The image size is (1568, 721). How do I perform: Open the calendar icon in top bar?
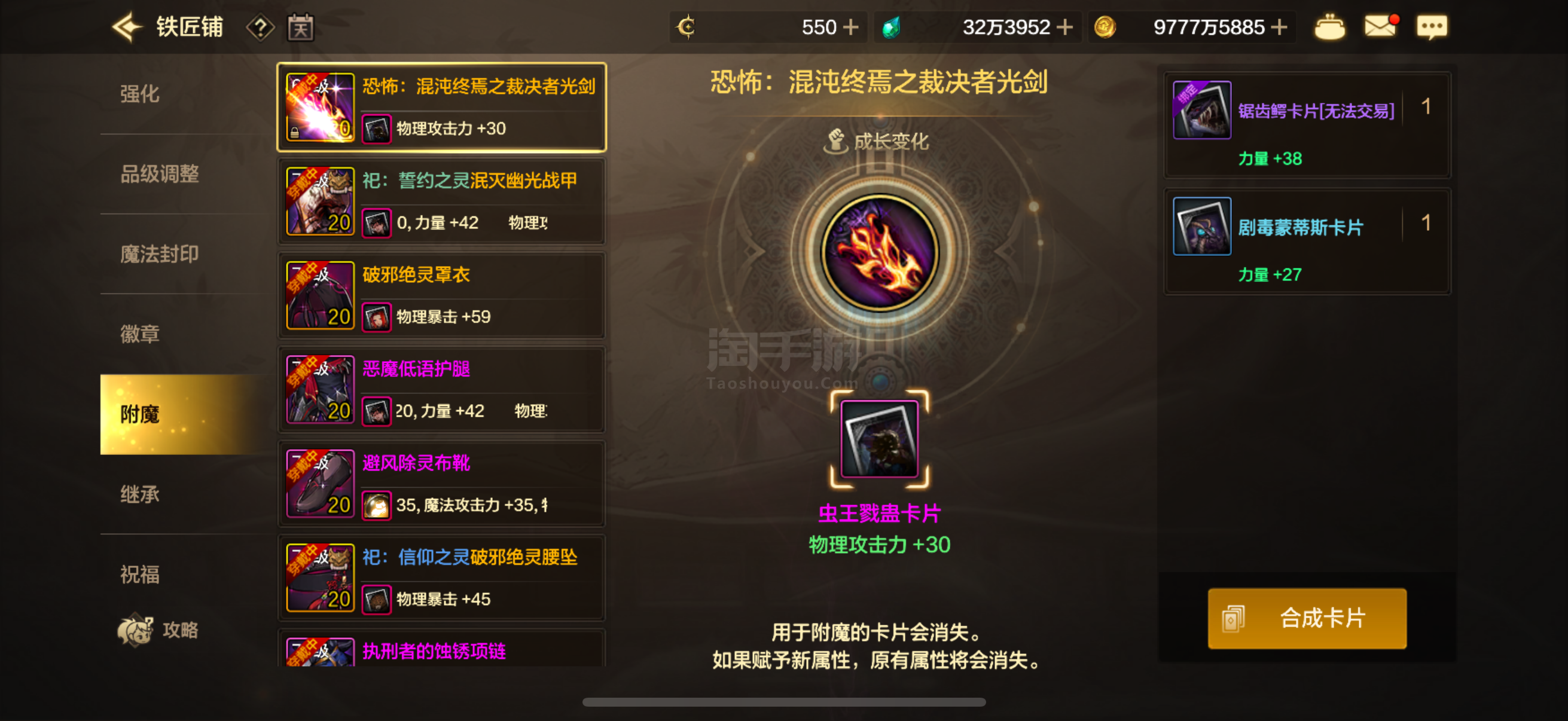(301, 28)
